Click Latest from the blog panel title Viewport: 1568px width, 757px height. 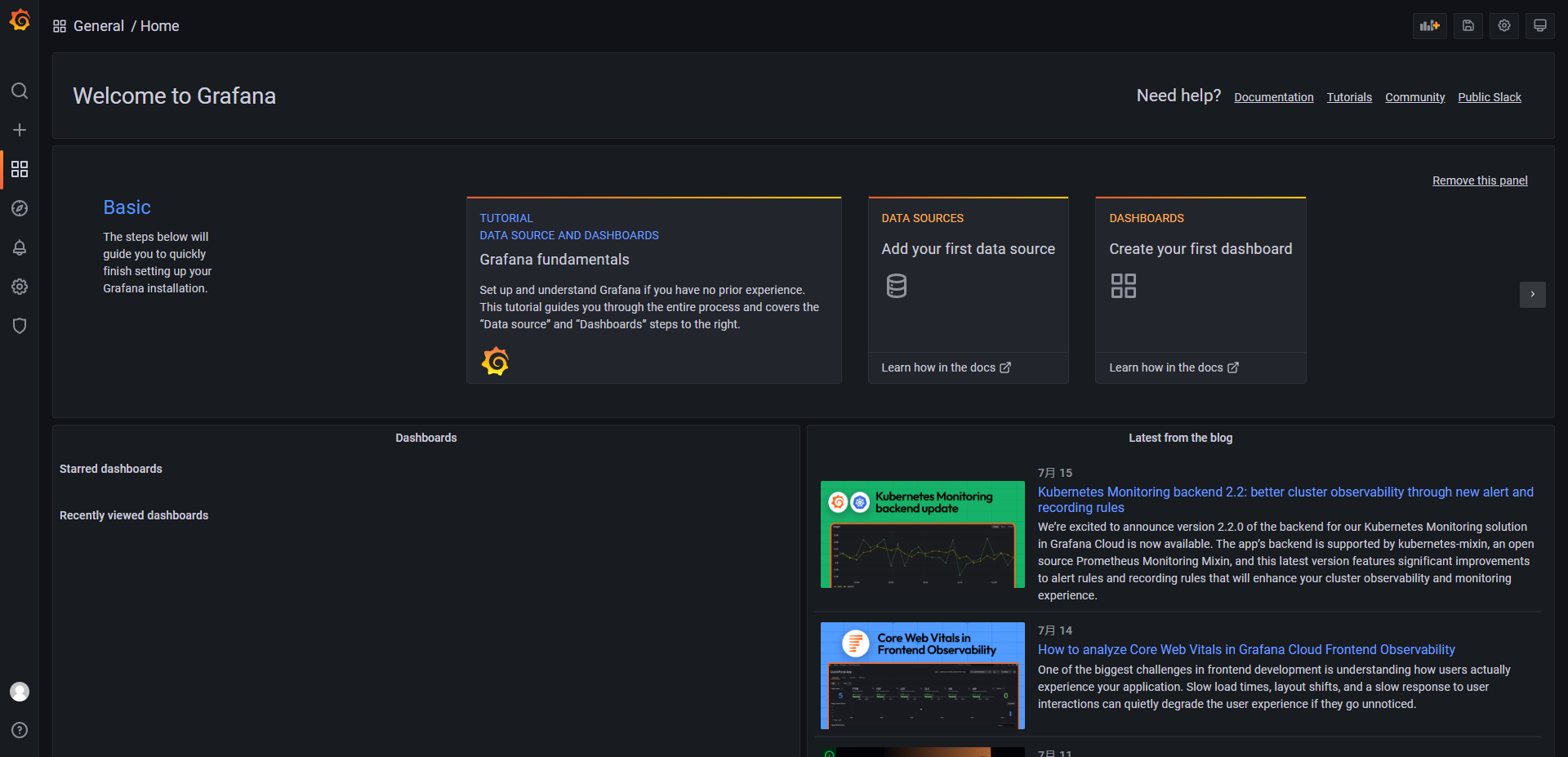click(x=1181, y=438)
